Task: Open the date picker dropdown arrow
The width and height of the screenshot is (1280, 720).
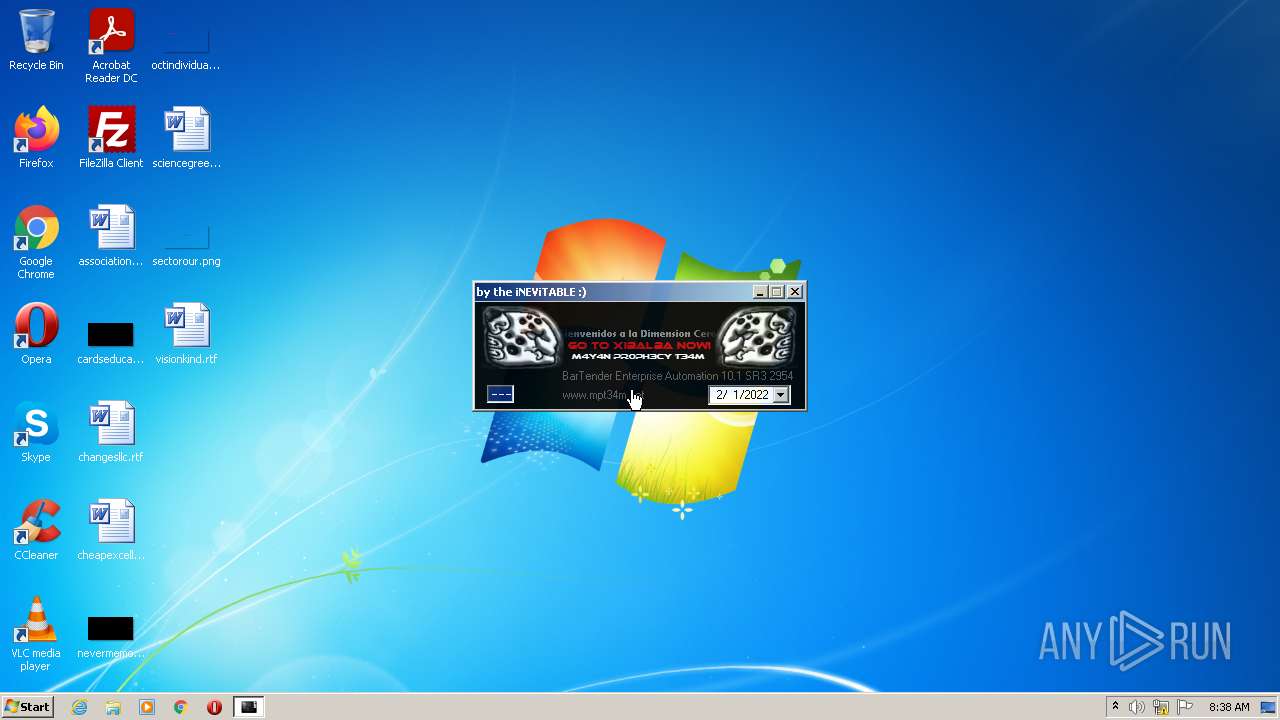Action: pos(780,395)
